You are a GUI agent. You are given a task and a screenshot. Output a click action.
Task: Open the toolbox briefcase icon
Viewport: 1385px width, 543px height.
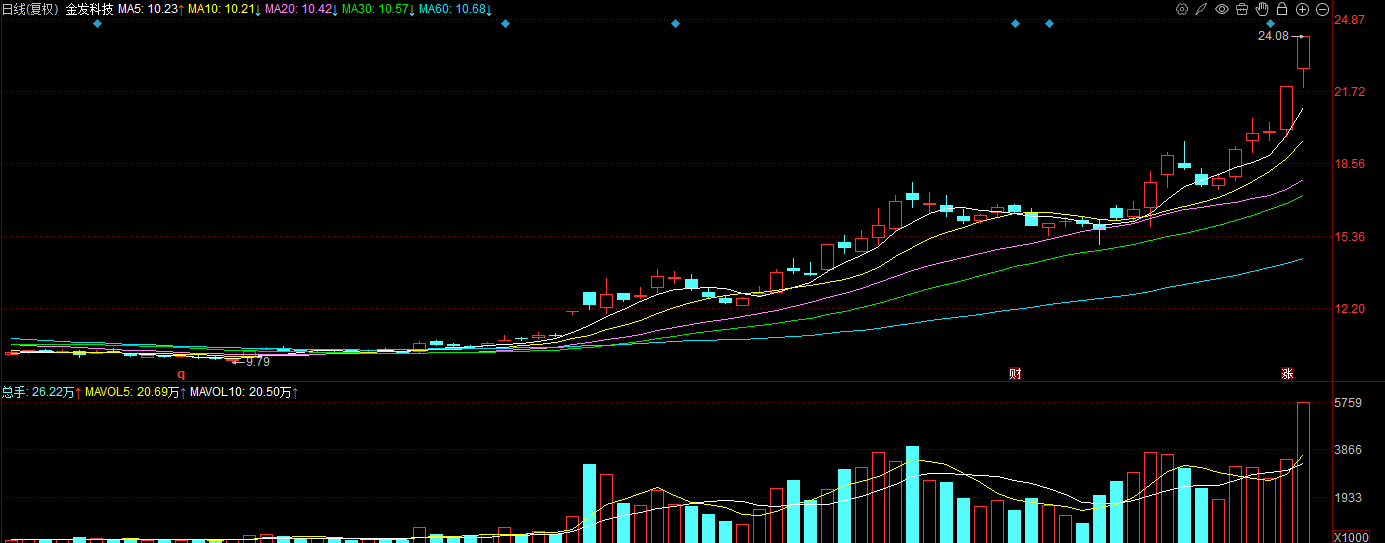(x=1242, y=9)
